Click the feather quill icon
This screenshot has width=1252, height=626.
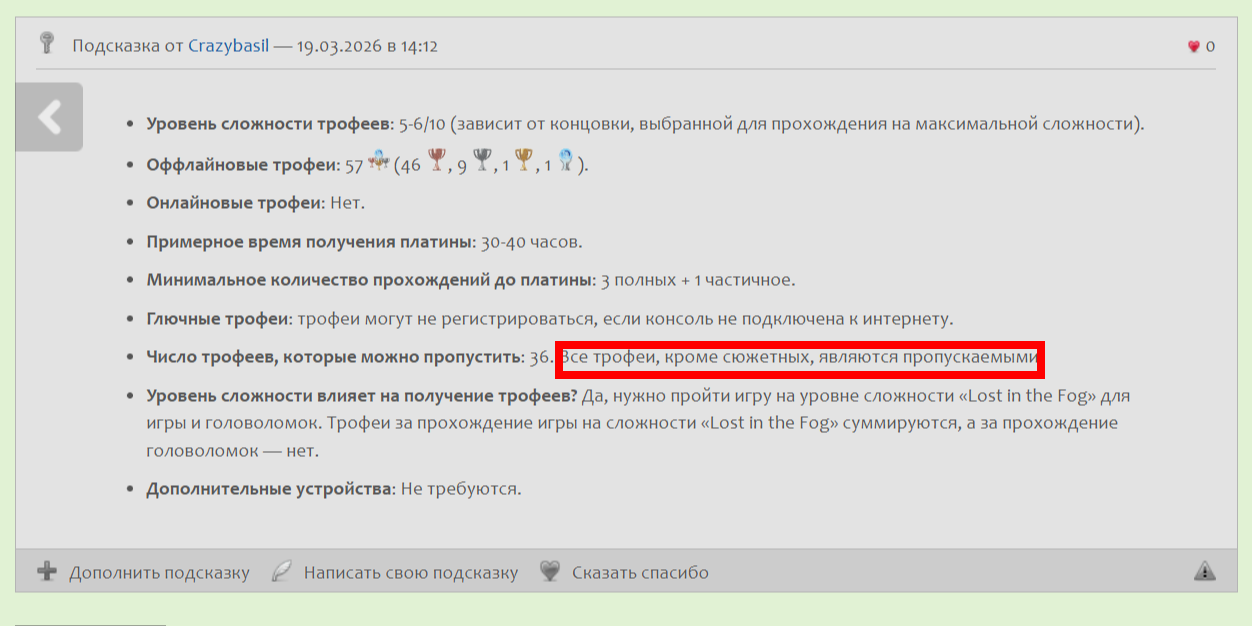(x=283, y=572)
